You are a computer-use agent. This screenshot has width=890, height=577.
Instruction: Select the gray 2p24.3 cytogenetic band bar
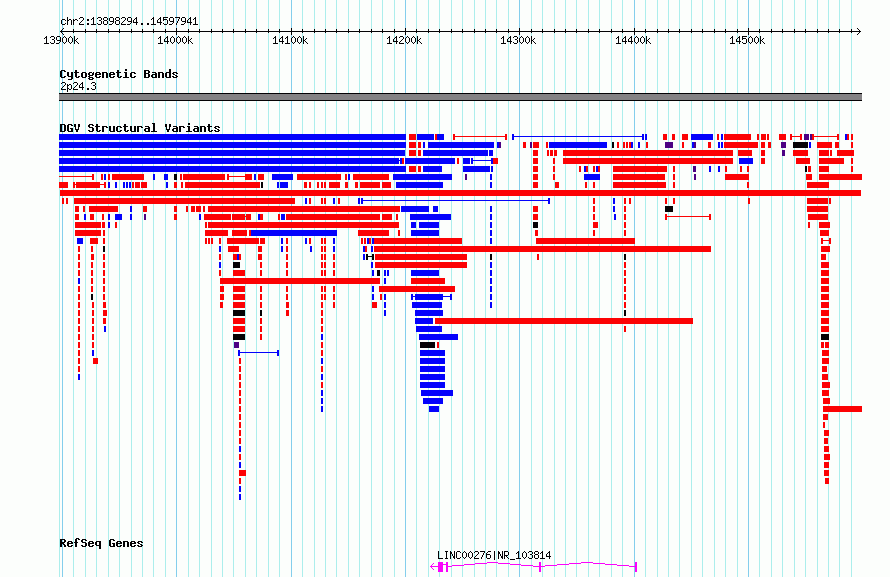[x=460, y=97]
